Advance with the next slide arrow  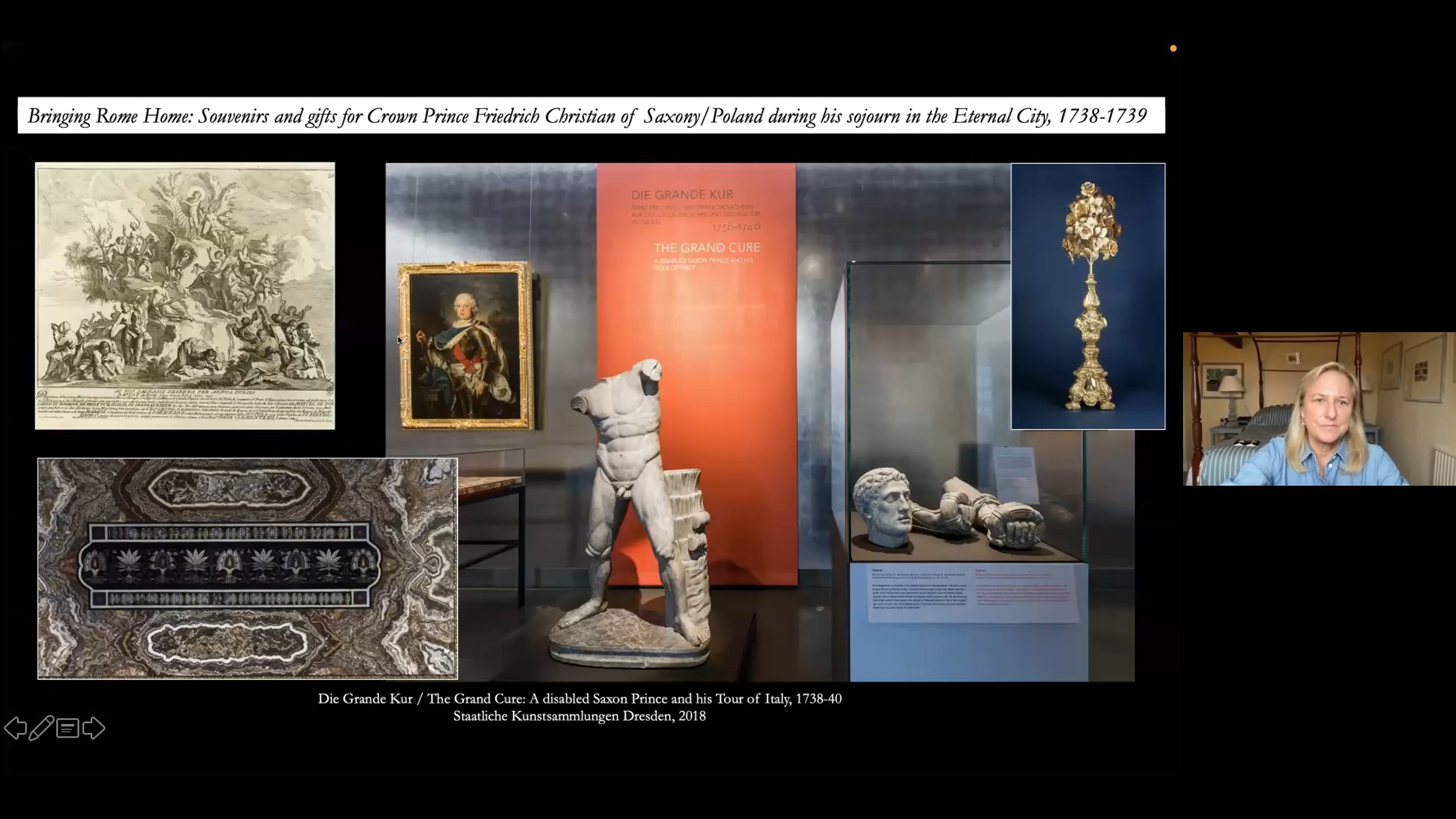click(94, 728)
